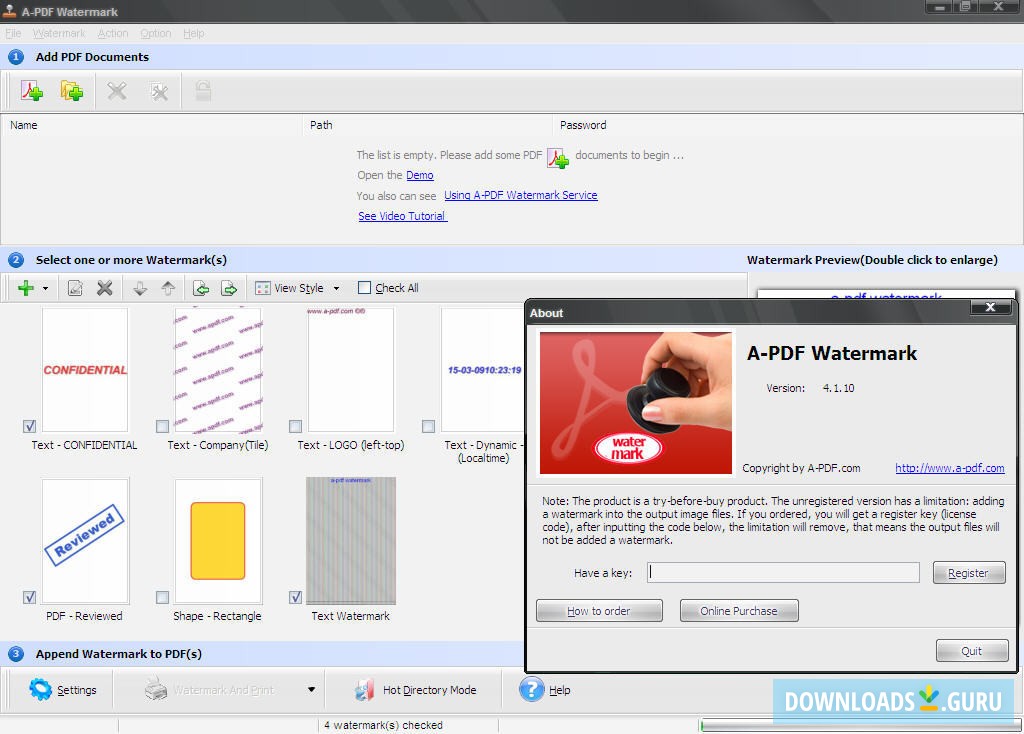The height and width of the screenshot is (734, 1024).
Task: Enable the Check All checkbox
Action: click(x=364, y=288)
